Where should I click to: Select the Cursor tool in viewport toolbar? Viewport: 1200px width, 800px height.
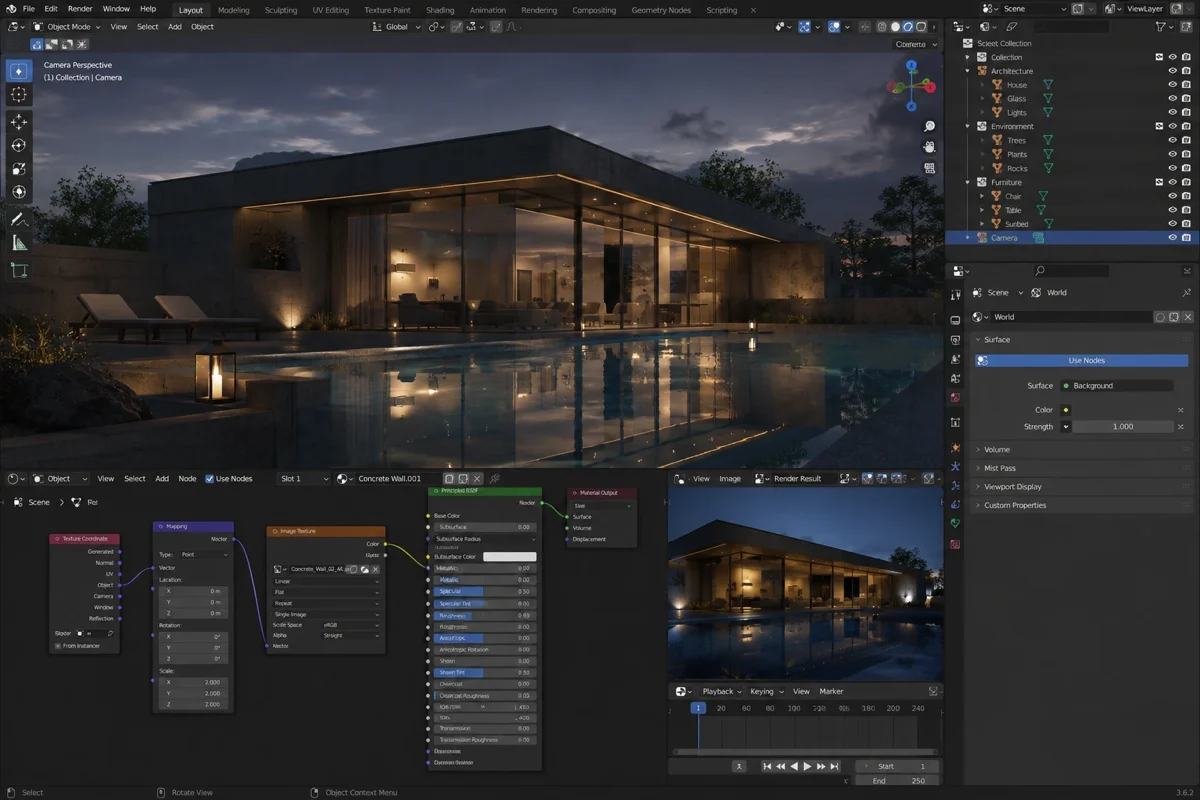[x=18, y=95]
